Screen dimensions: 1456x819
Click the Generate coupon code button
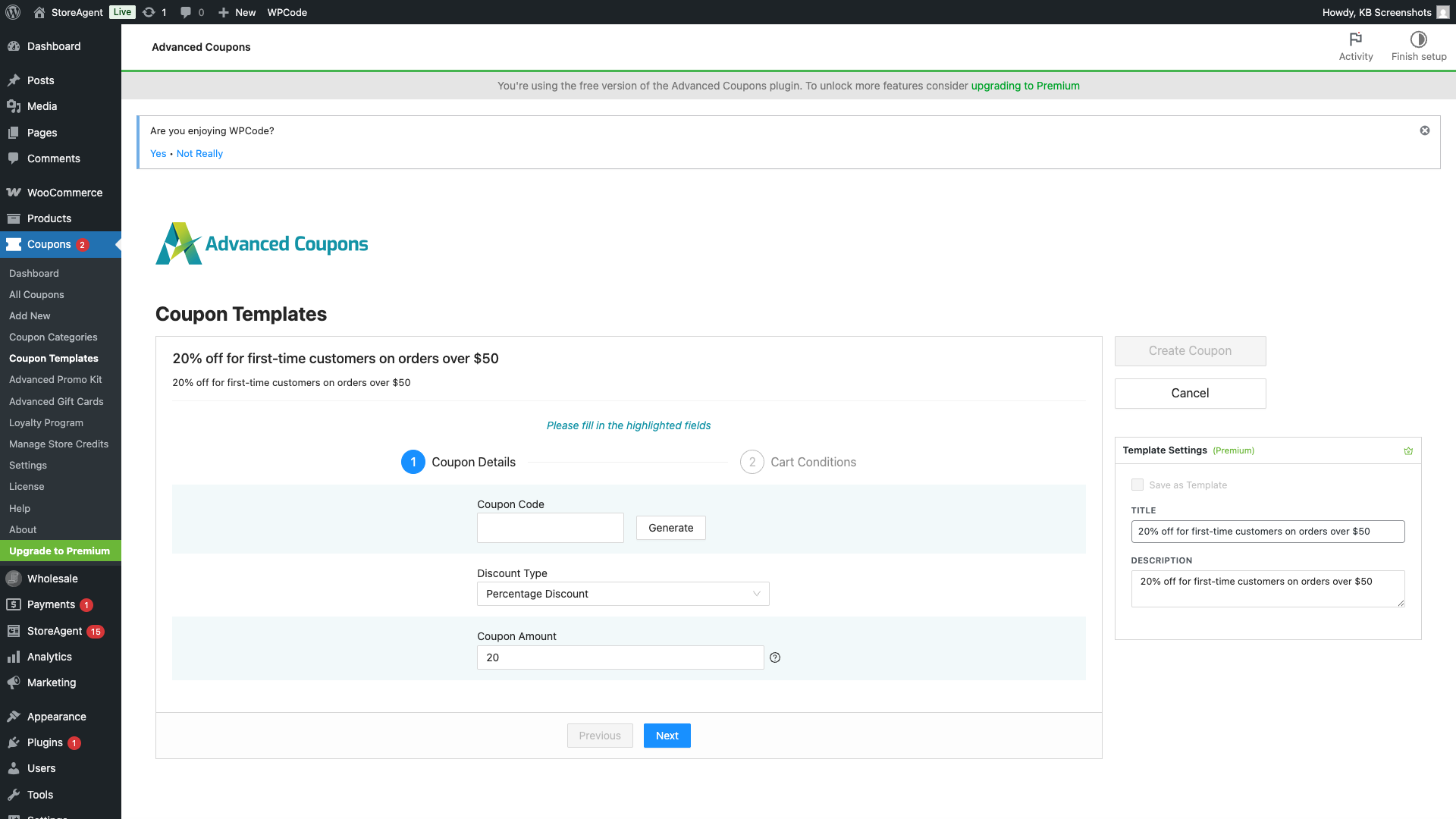(x=671, y=528)
